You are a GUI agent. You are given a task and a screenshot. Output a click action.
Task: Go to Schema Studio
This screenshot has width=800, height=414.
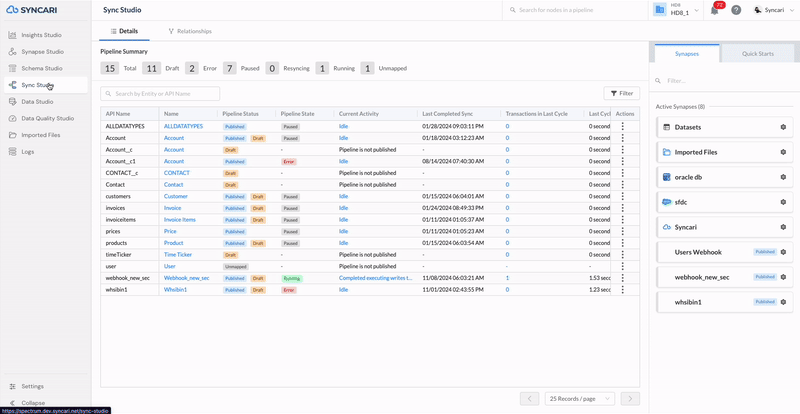click(42, 68)
